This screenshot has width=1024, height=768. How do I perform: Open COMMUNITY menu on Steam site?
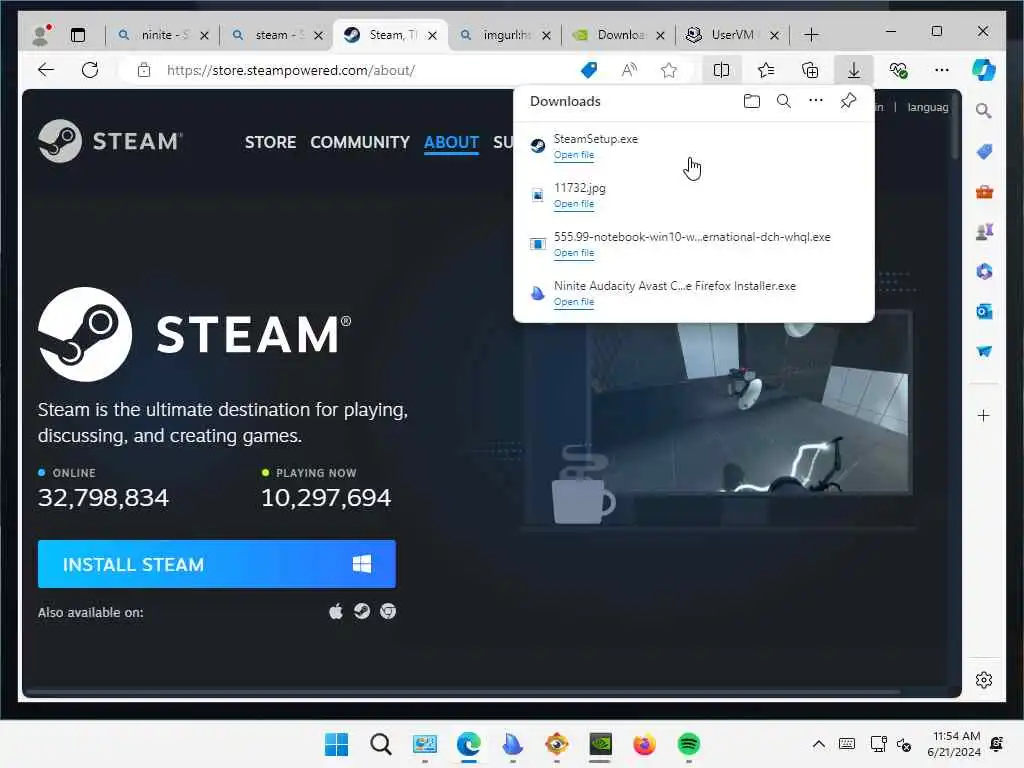coord(360,142)
